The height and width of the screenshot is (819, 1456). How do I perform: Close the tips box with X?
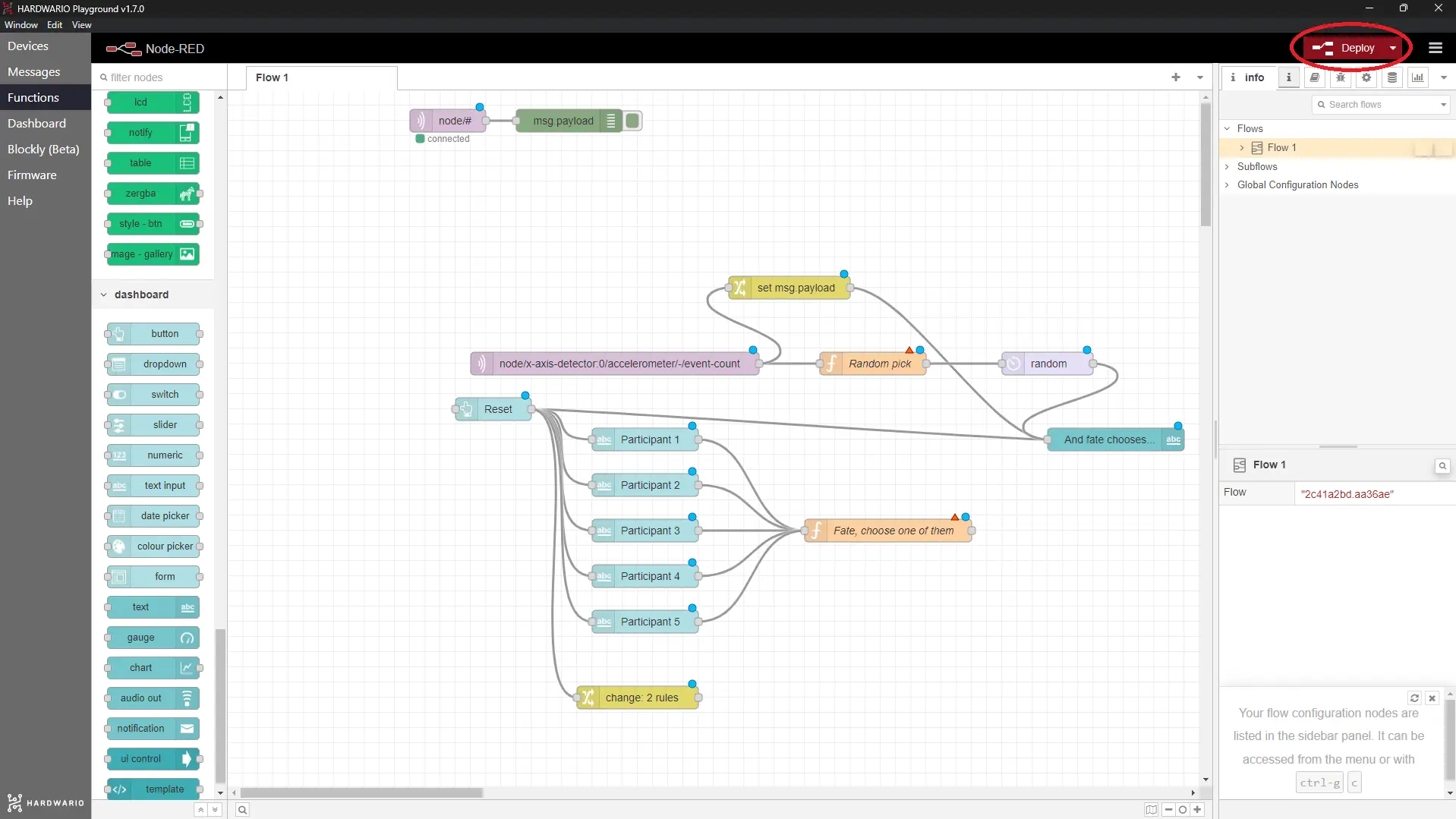pos(1432,698)
